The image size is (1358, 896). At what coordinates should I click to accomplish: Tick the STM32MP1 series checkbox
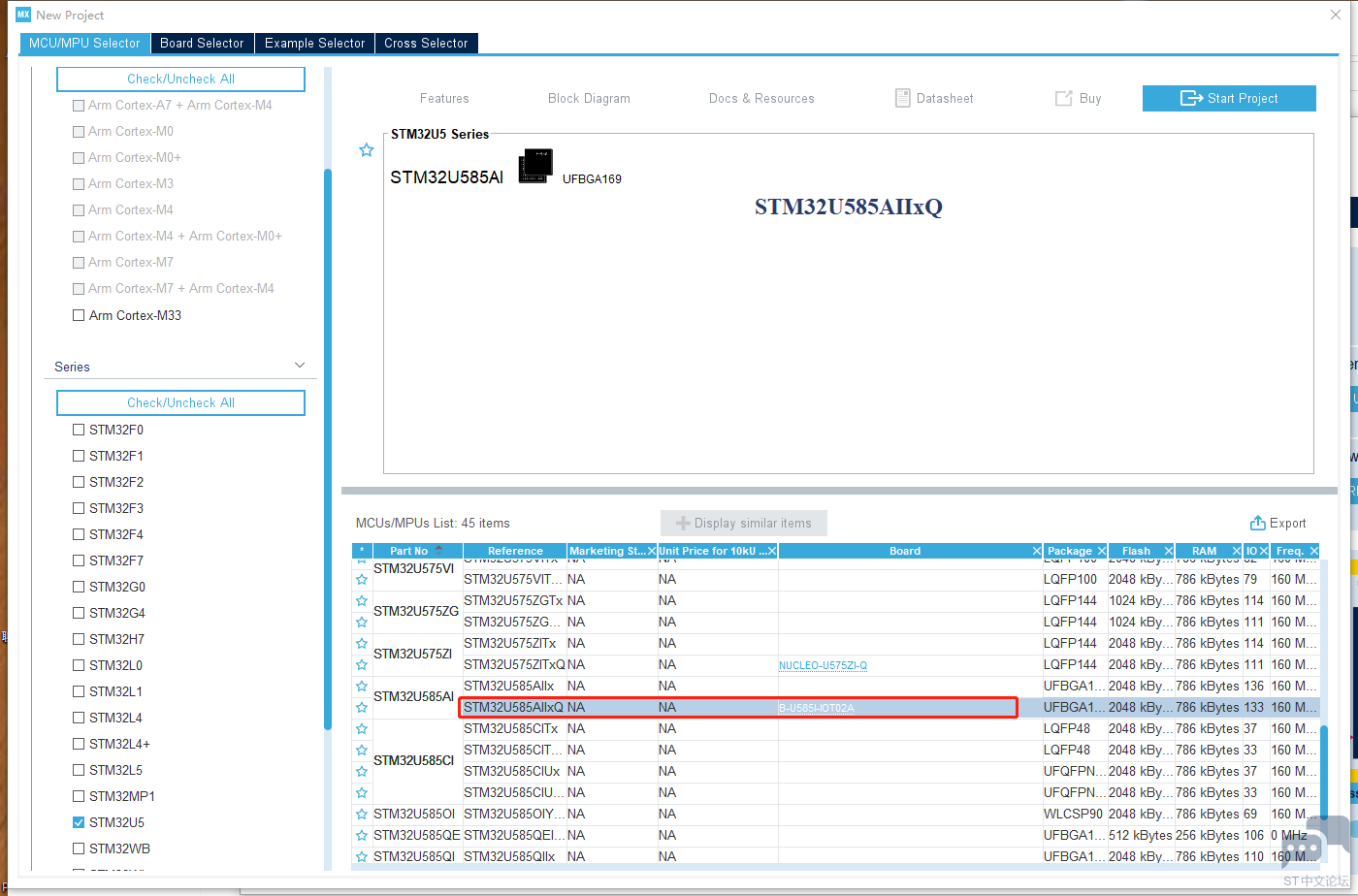[79, 796]
